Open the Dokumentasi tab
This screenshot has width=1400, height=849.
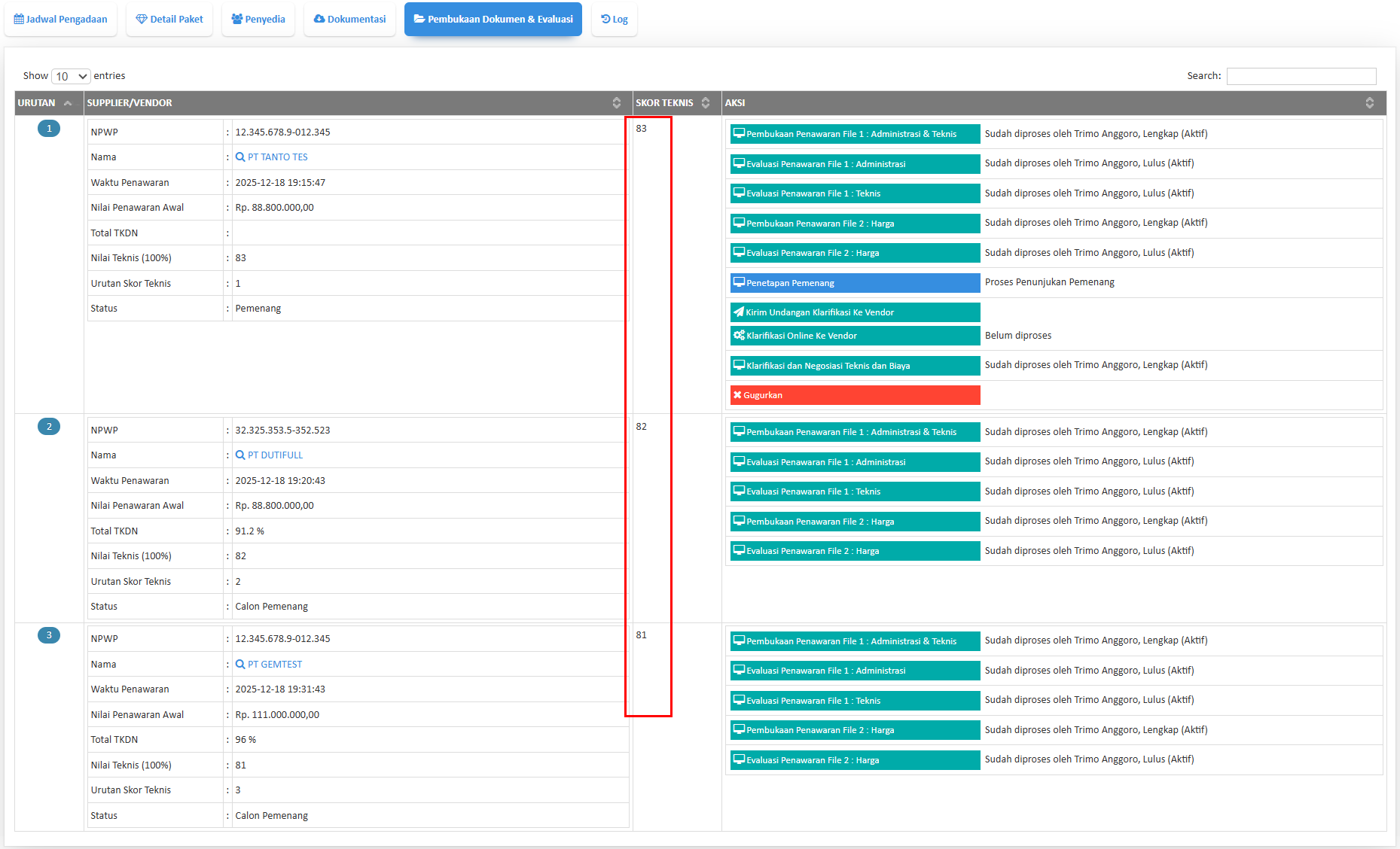tap(349, 20)
